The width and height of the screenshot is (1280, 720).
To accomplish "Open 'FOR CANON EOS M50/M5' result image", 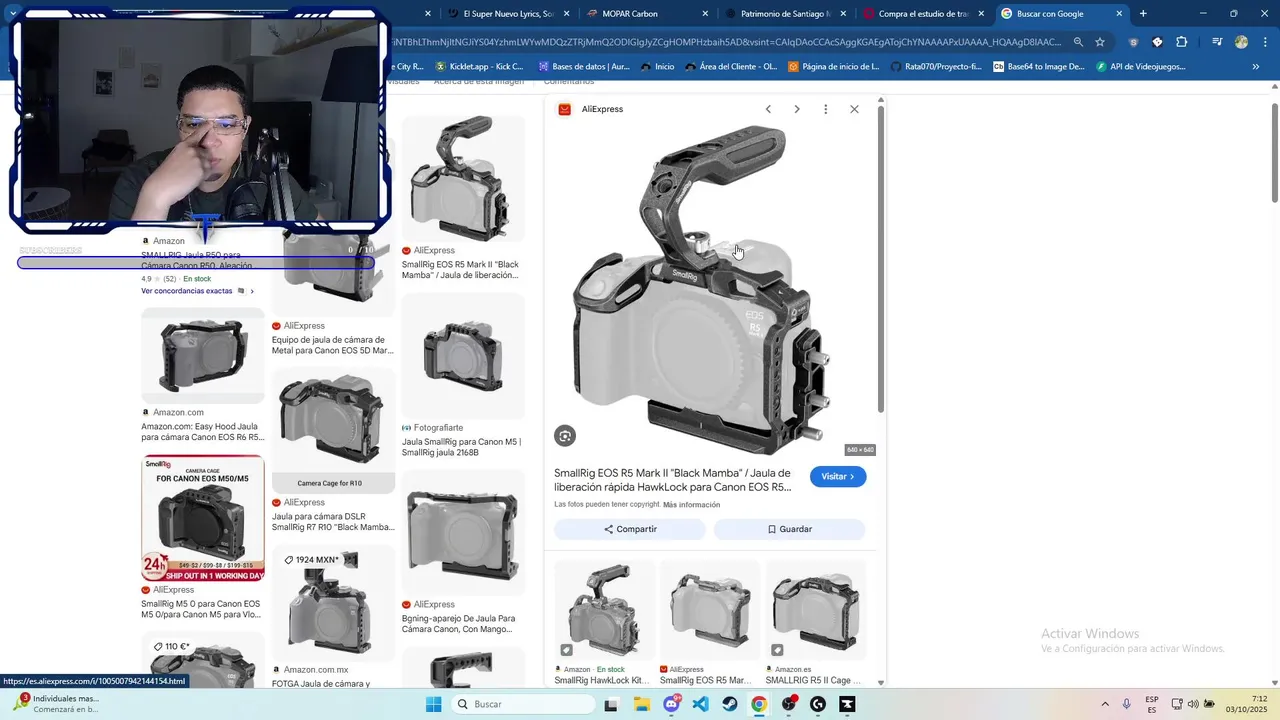I will click(203, 518).
